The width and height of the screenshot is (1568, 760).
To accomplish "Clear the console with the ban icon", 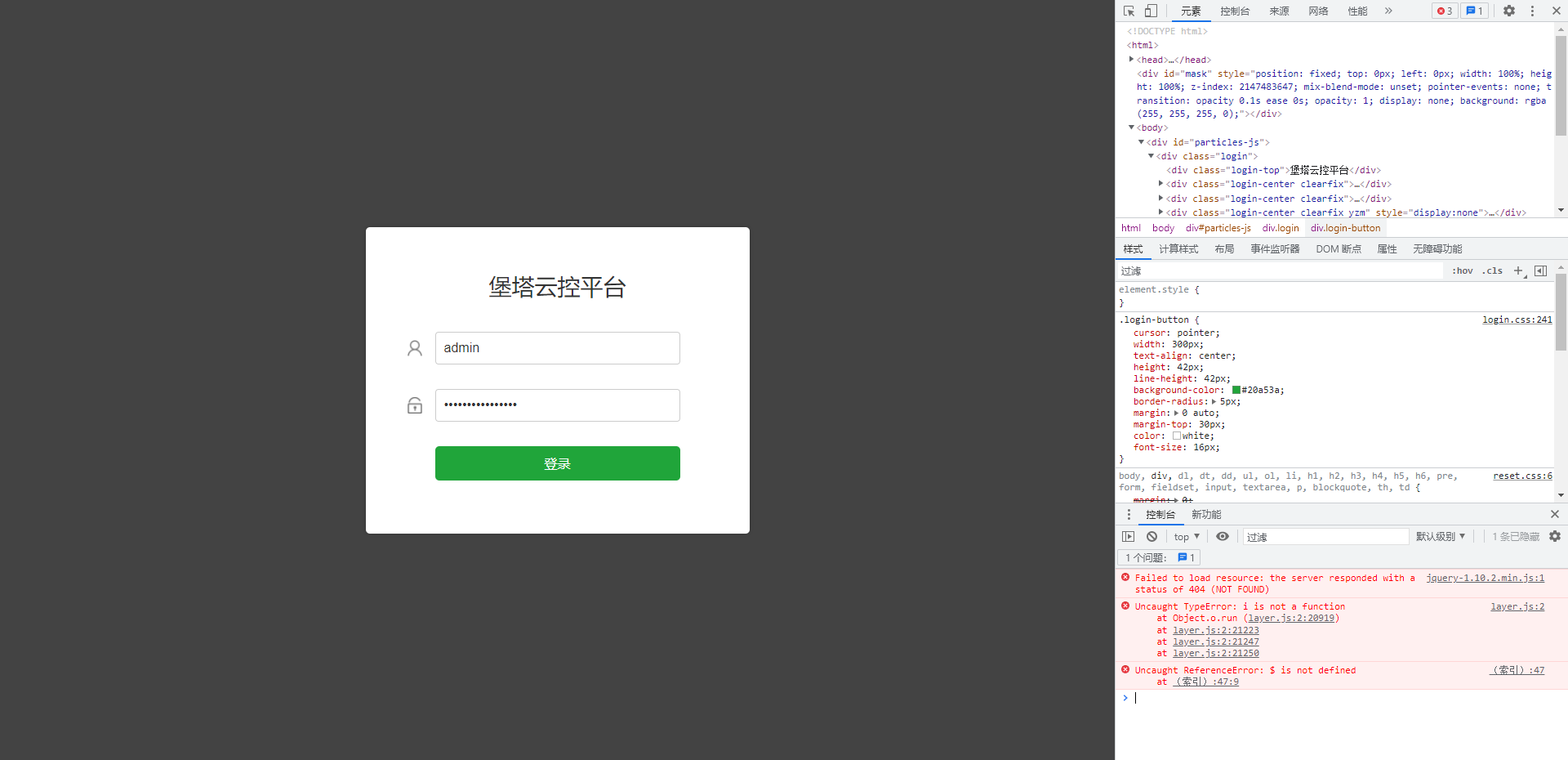I will pyautogui.click(x=1151, y=536).
